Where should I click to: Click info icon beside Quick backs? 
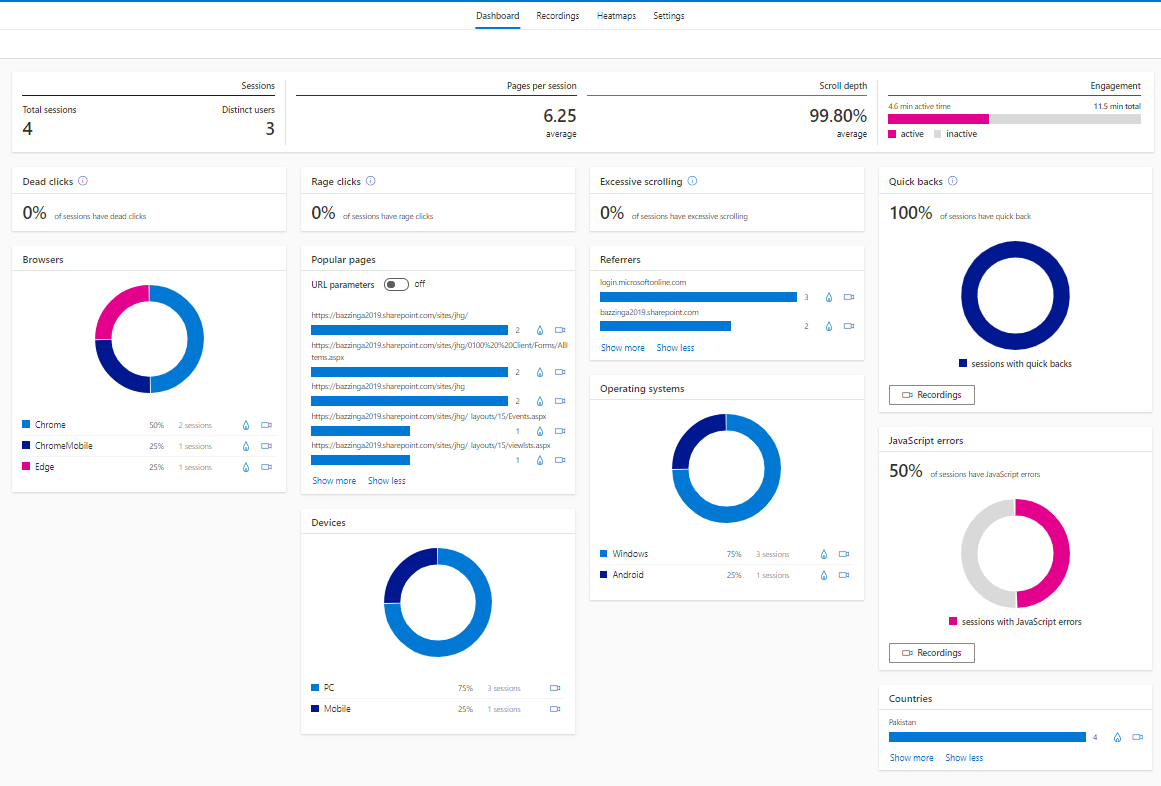952,181
